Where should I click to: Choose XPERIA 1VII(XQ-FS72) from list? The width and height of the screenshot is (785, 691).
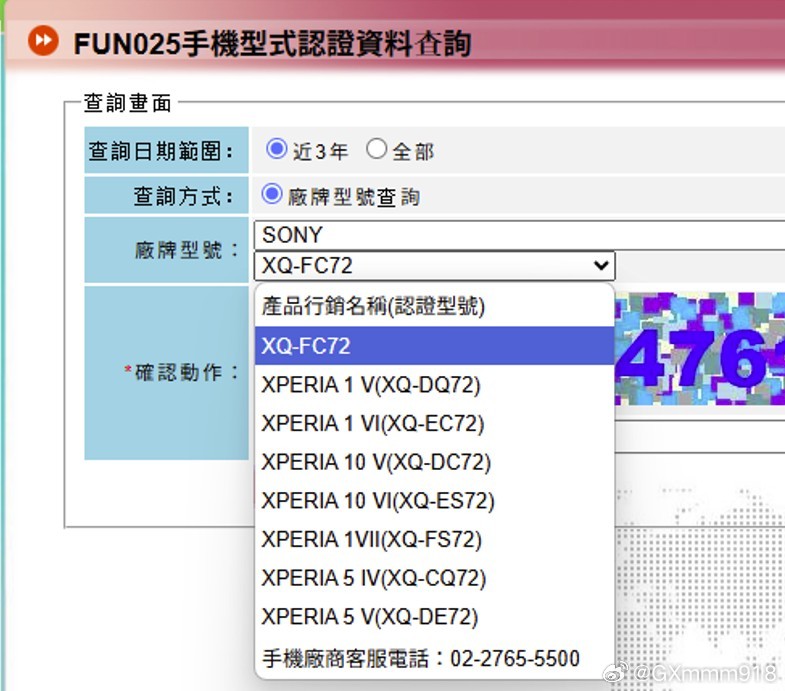click(434, 539)
